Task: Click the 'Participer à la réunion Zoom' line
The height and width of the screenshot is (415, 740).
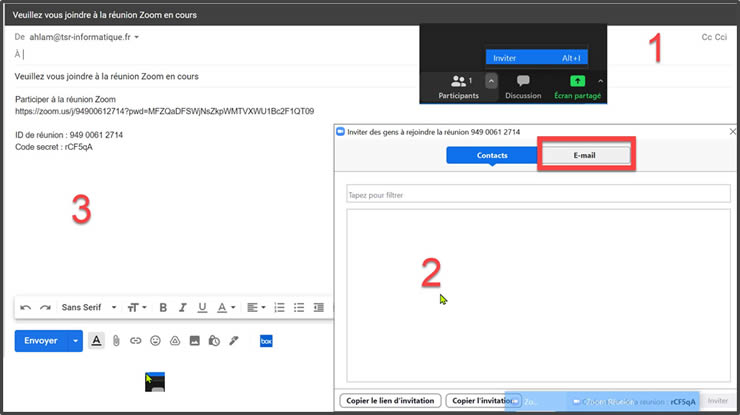Action: point(65,99)
